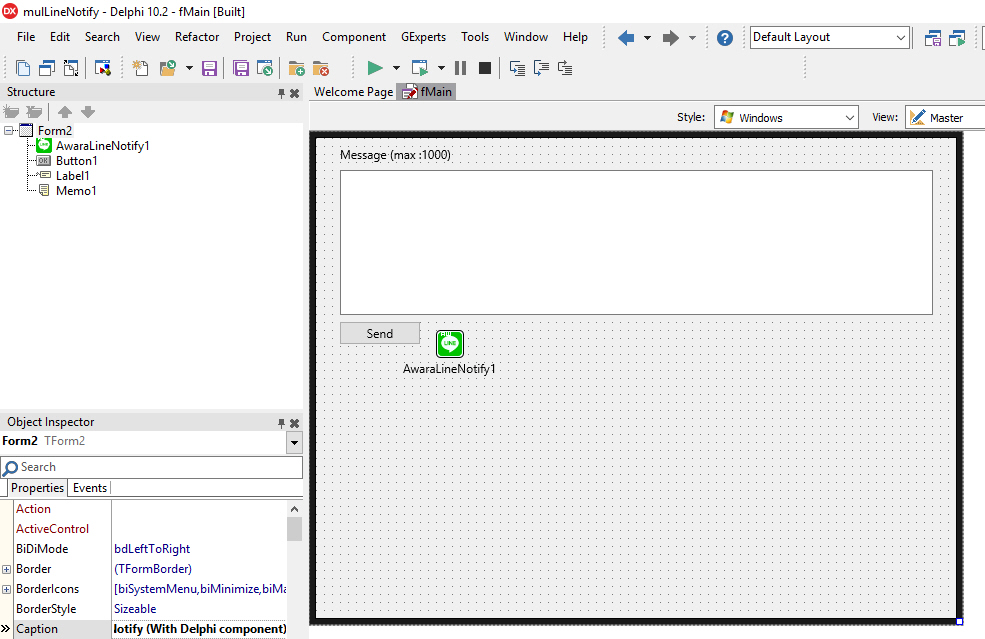The image size is (985, 639).
Task: Open the Refactor menu
Action: tap(197, 37)
